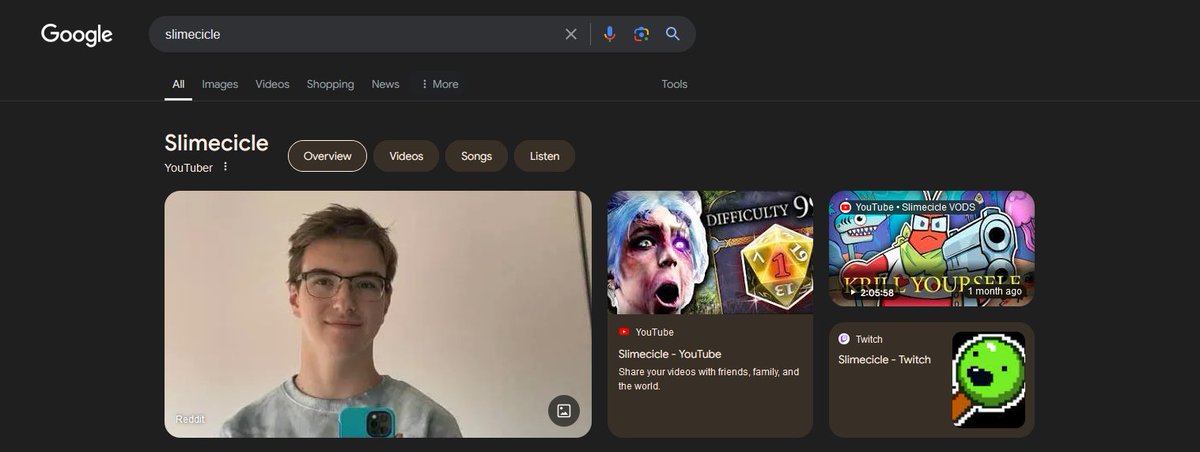Image resolution: width=1200 pixels, height=452 pixels.
Task: Select the Overview chip
Action: tap(327, 156)
